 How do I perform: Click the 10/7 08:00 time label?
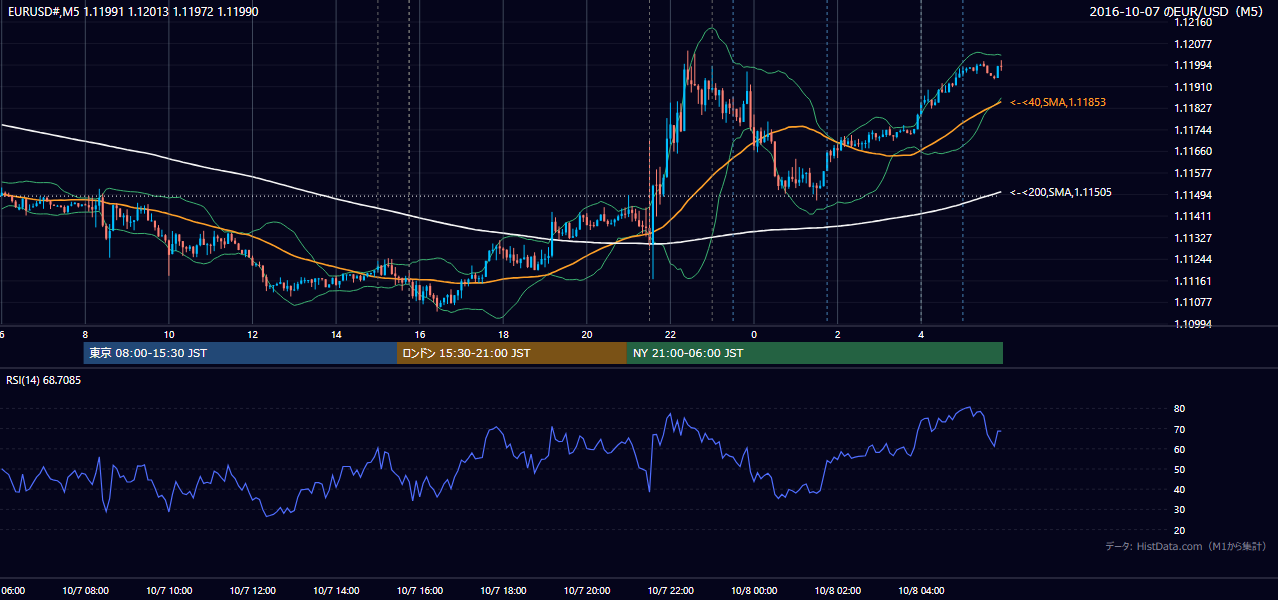(84, 591)
